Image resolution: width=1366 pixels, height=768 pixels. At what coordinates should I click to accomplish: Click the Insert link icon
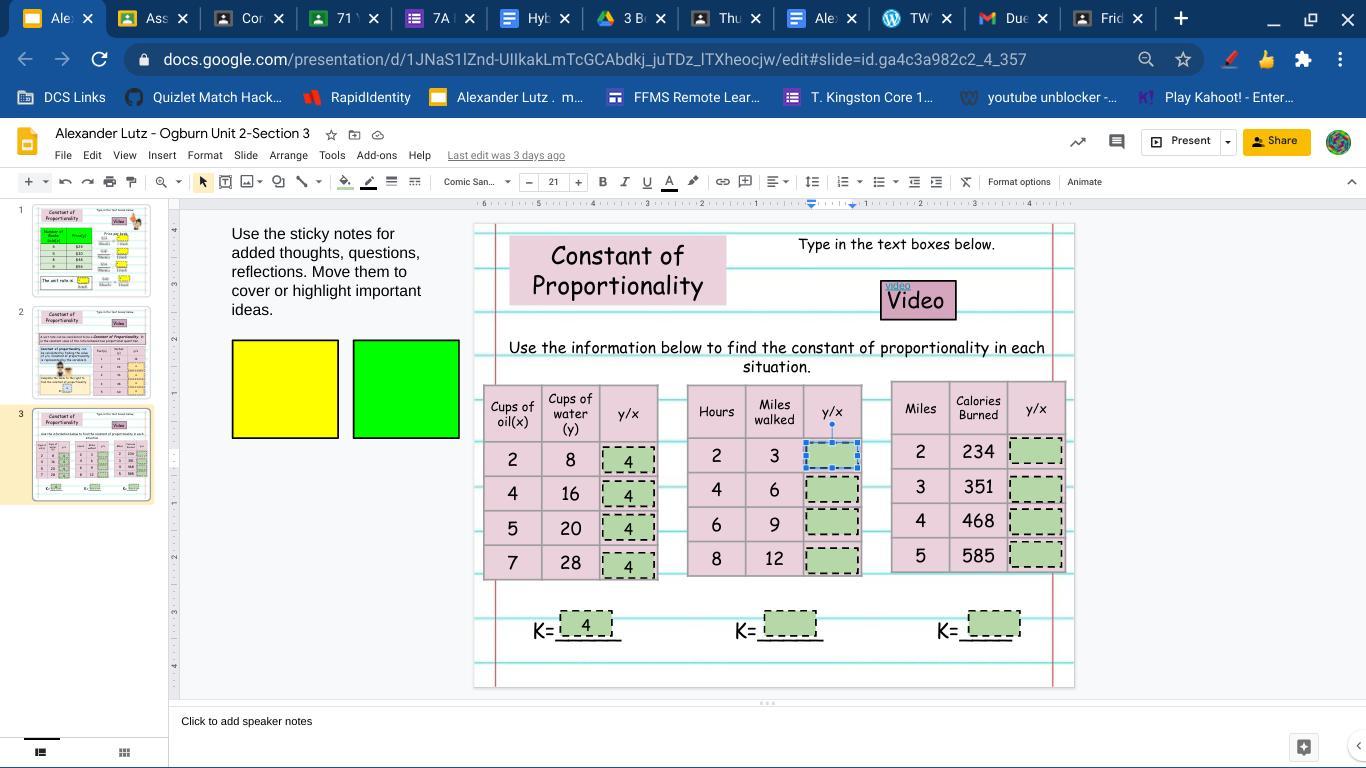(x=722, y=182)
